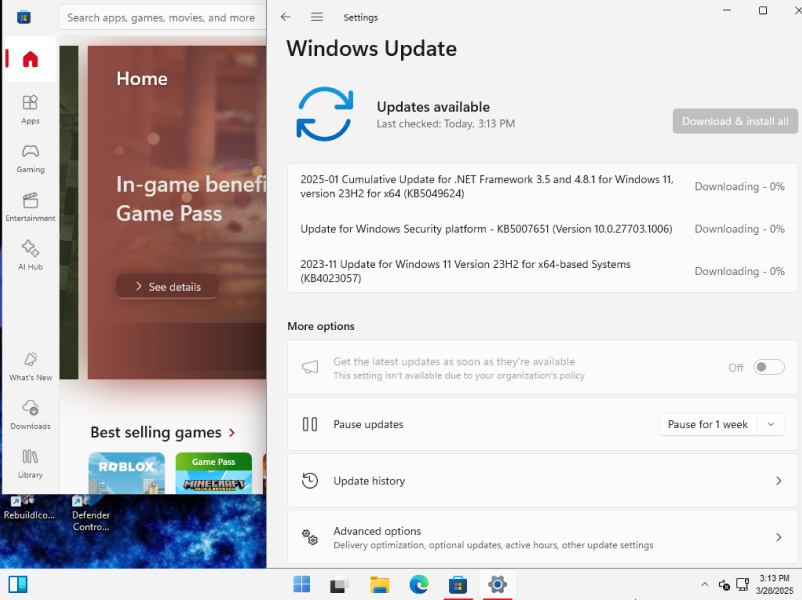Image resolution: width=802 pixels, height=600 pixels.
Task: Click the volume muted tray icon
Action: 724,584
